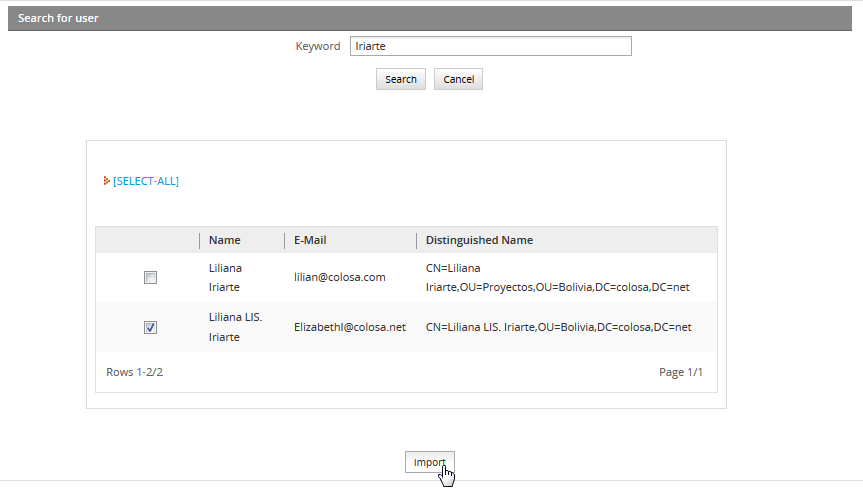Focus the Keyword input field
This screenshot has height=495, width=863.
(490, 46)
